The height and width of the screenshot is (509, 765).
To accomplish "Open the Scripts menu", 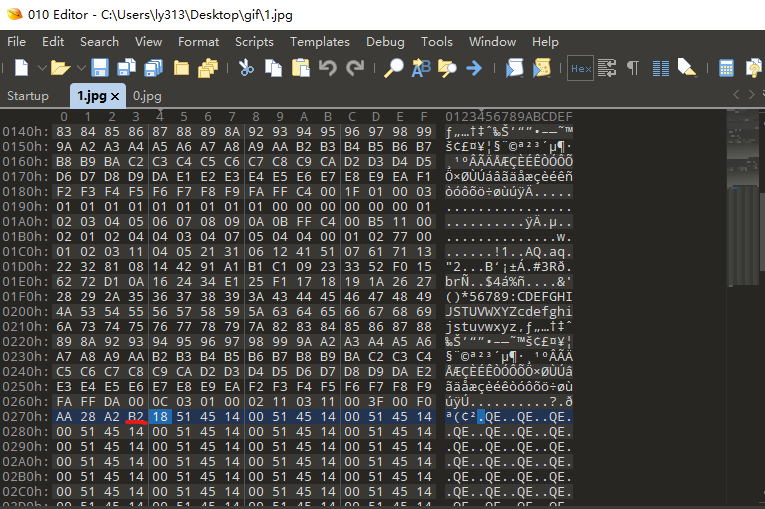I will pyautogui.click(x=254, y=42).
